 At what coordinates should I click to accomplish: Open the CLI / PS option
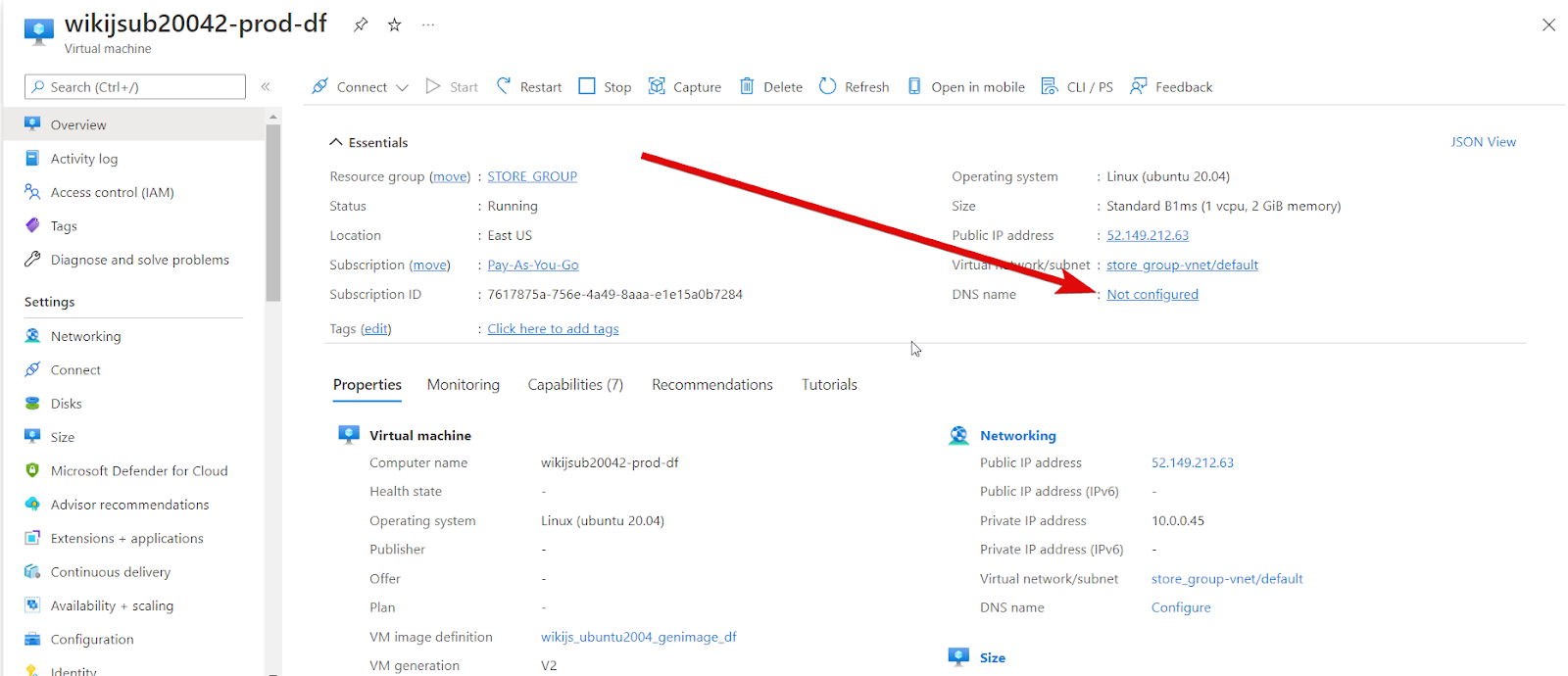click(x=1077, y=86)
